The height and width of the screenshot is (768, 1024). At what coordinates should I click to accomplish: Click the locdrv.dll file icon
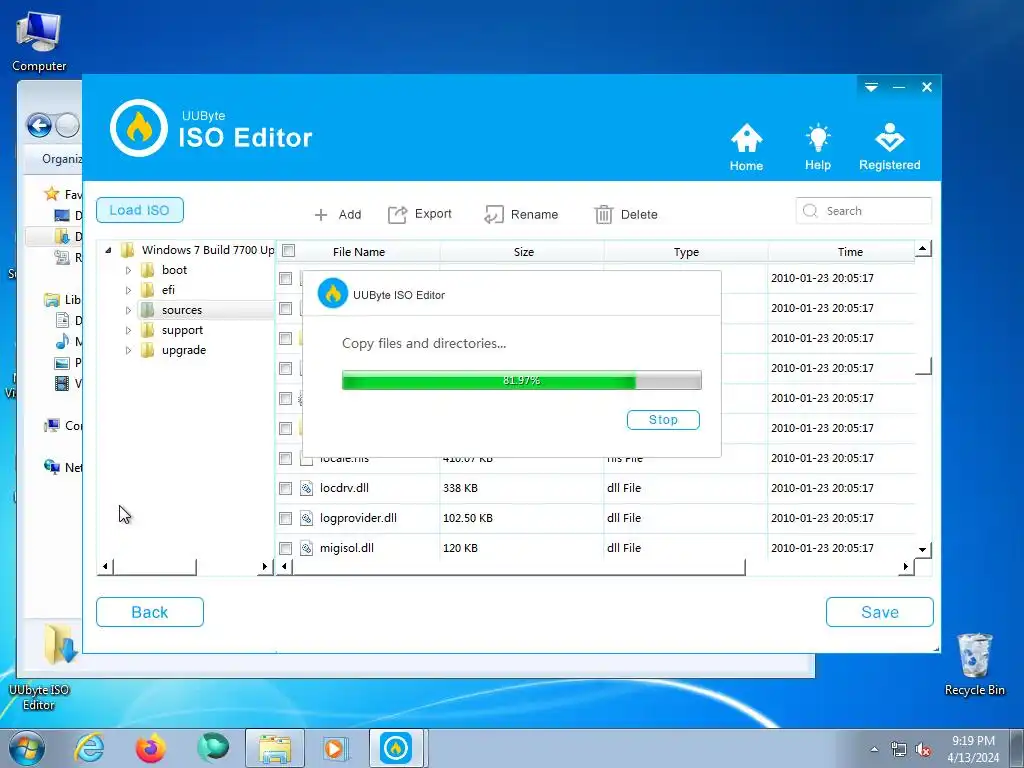(306, 488)
